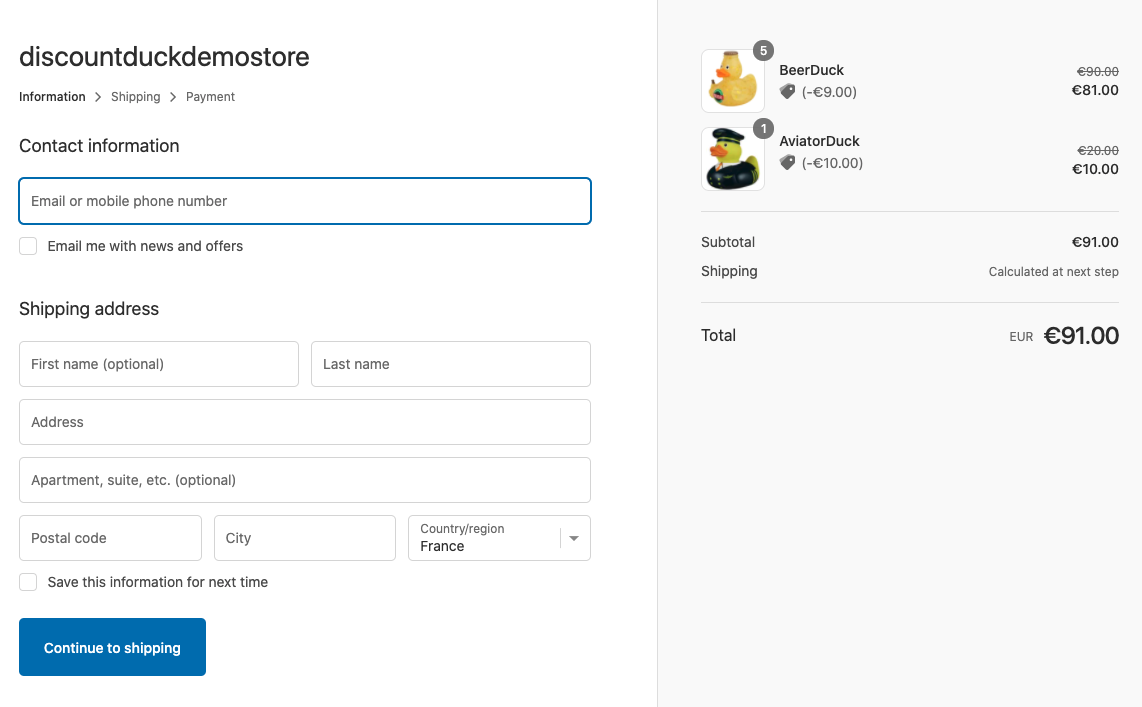Click into the Postal code field
This screenshot has height=707, width=1142.
point(110,538)
